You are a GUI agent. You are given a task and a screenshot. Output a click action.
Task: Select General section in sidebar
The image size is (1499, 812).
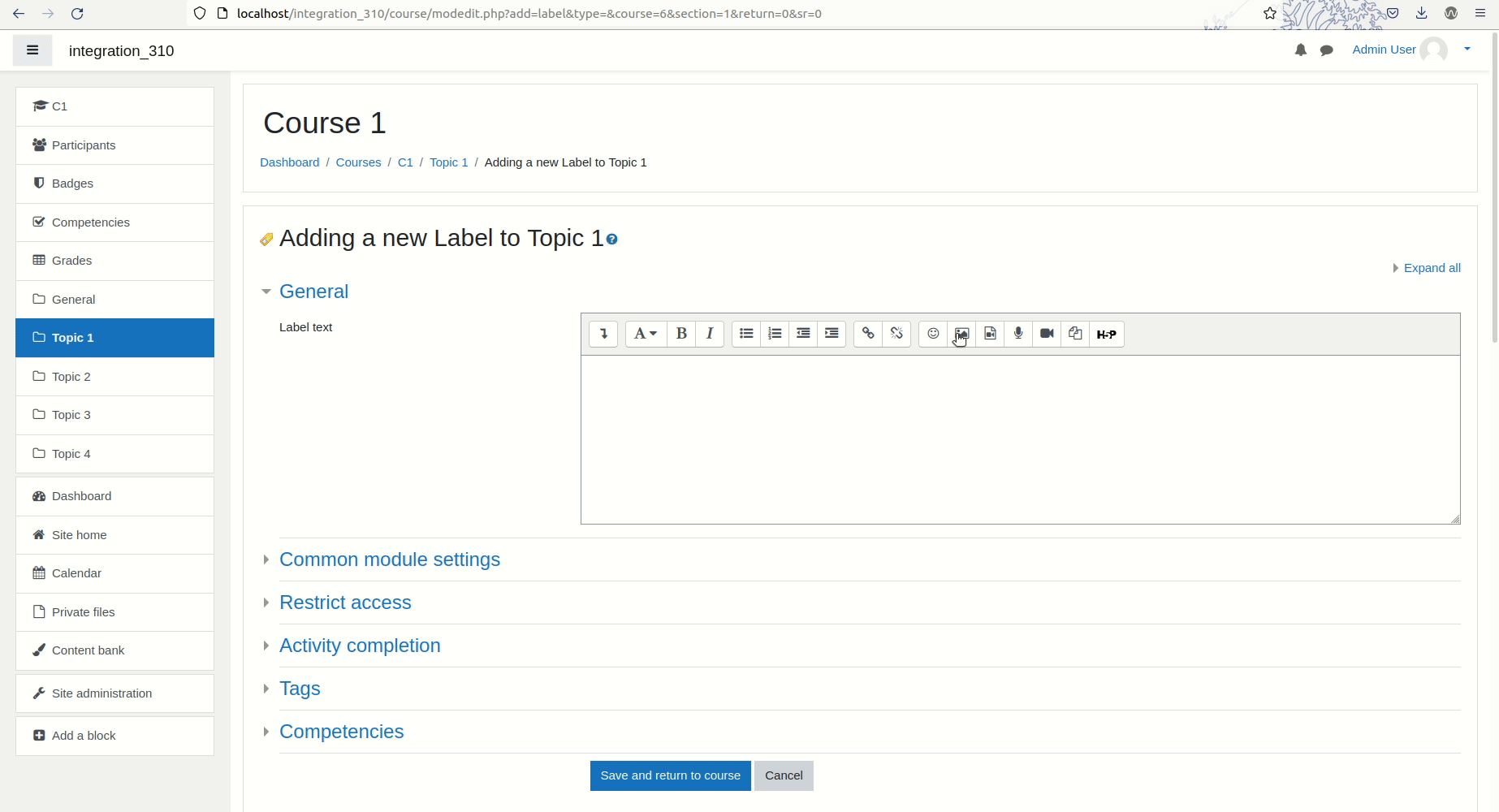tap(114, 300)
